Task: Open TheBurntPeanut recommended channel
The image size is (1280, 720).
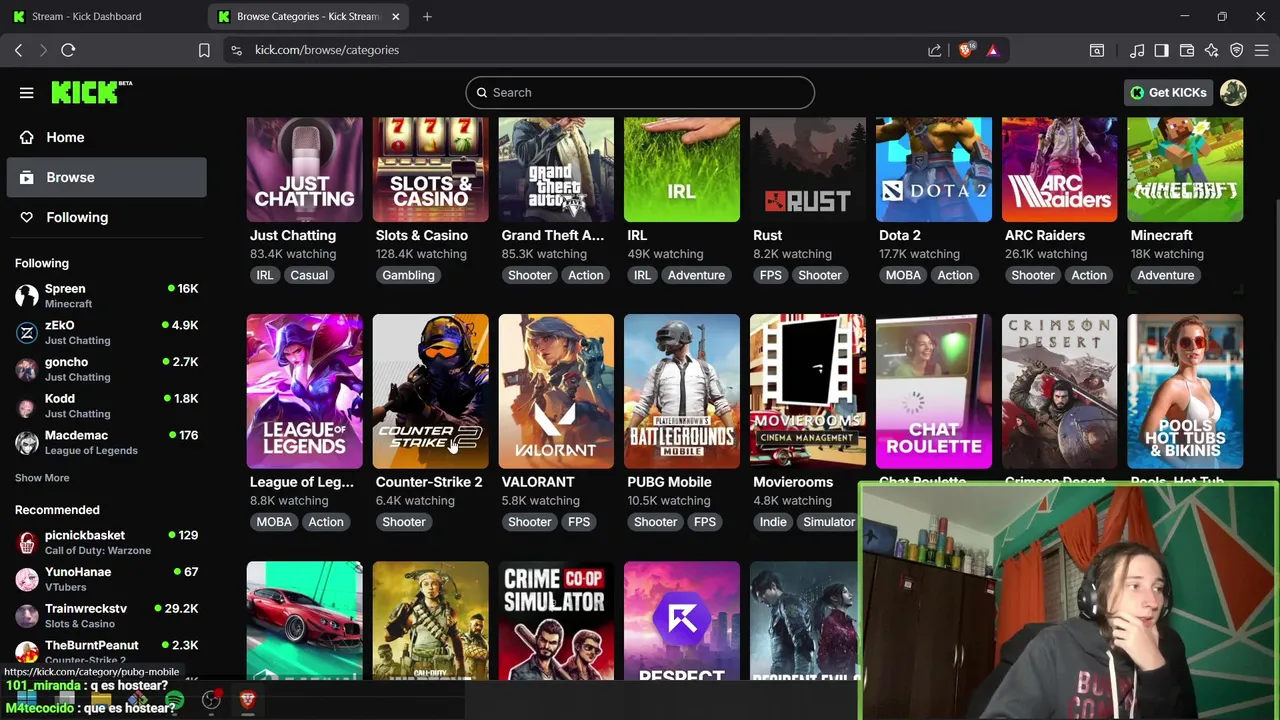Action: pos(106,652)
